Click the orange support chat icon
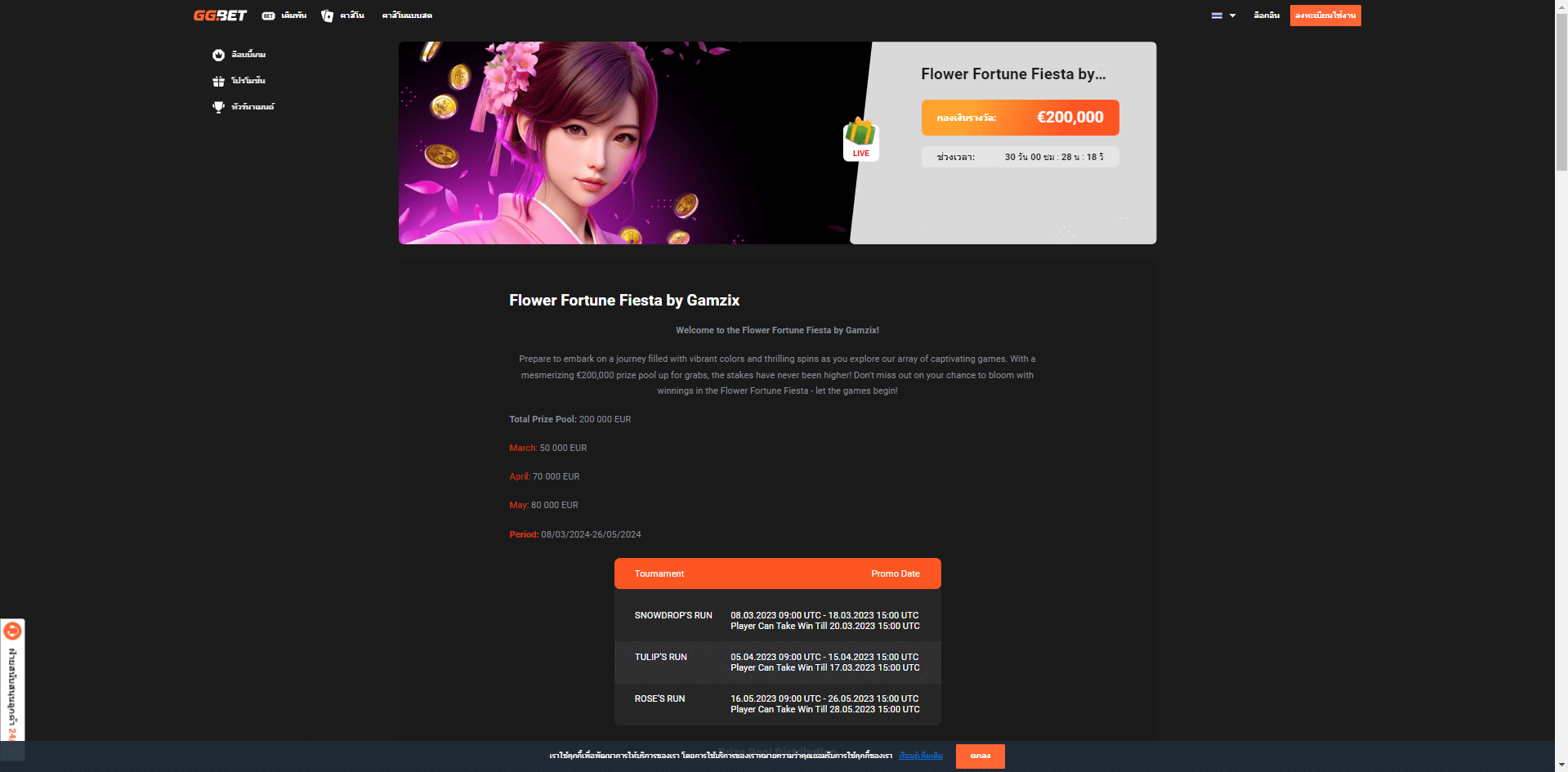Image resolution: width=1568 pixels, height=772 pixels. pos(12,631)
